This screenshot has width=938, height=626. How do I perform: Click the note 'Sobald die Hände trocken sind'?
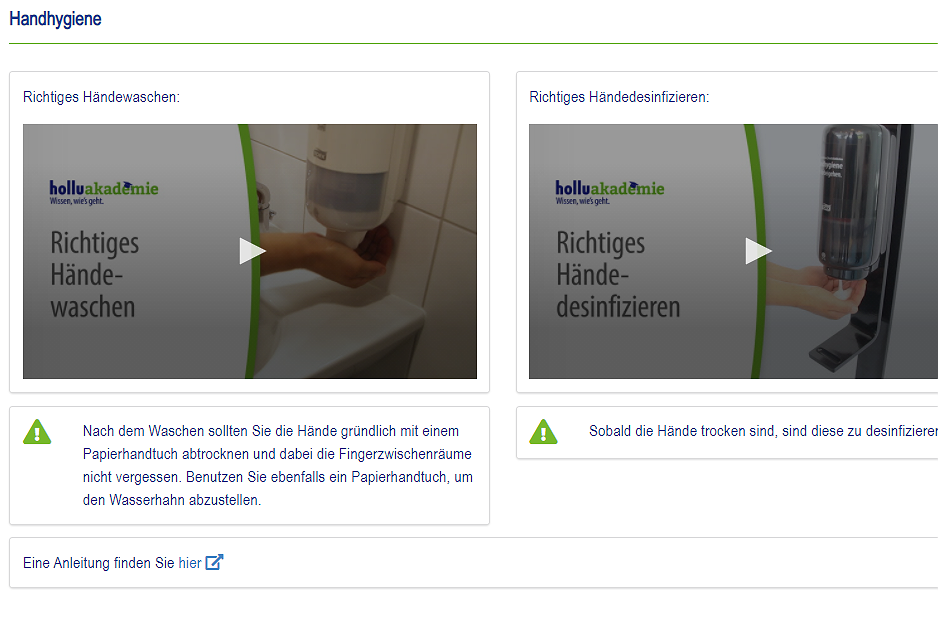[762, 432]
